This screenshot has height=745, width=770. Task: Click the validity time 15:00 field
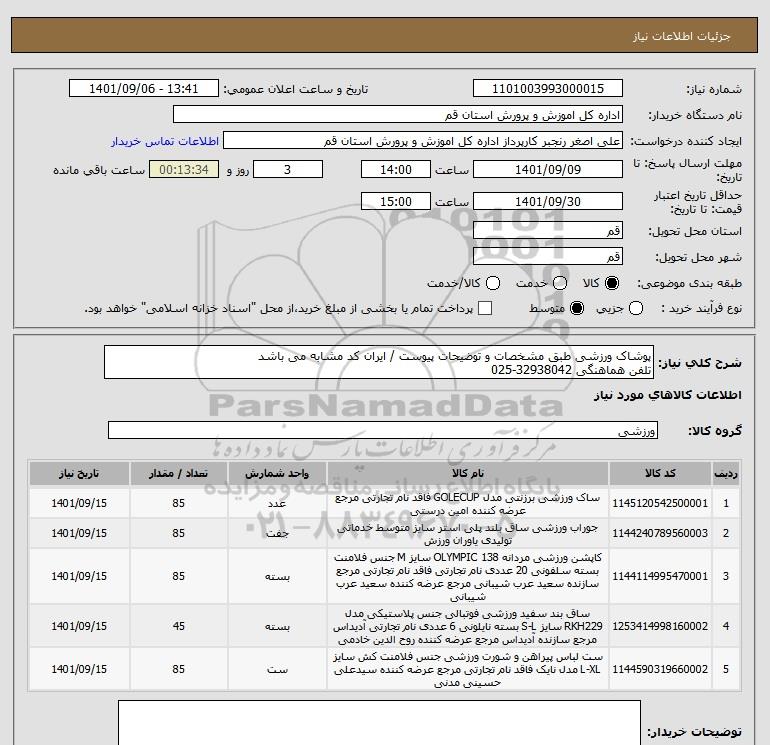tap(396, 201)
